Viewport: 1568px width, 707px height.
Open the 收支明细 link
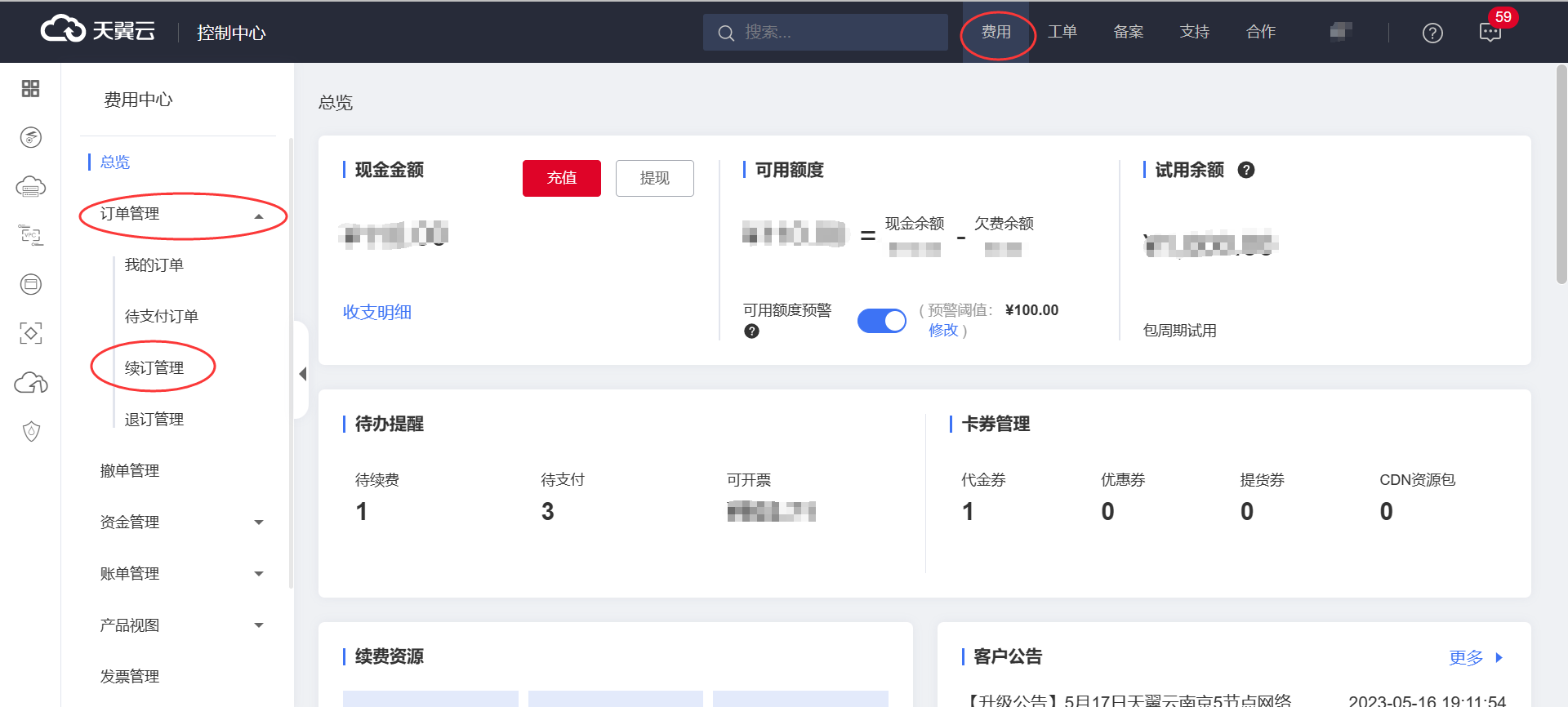376,312
